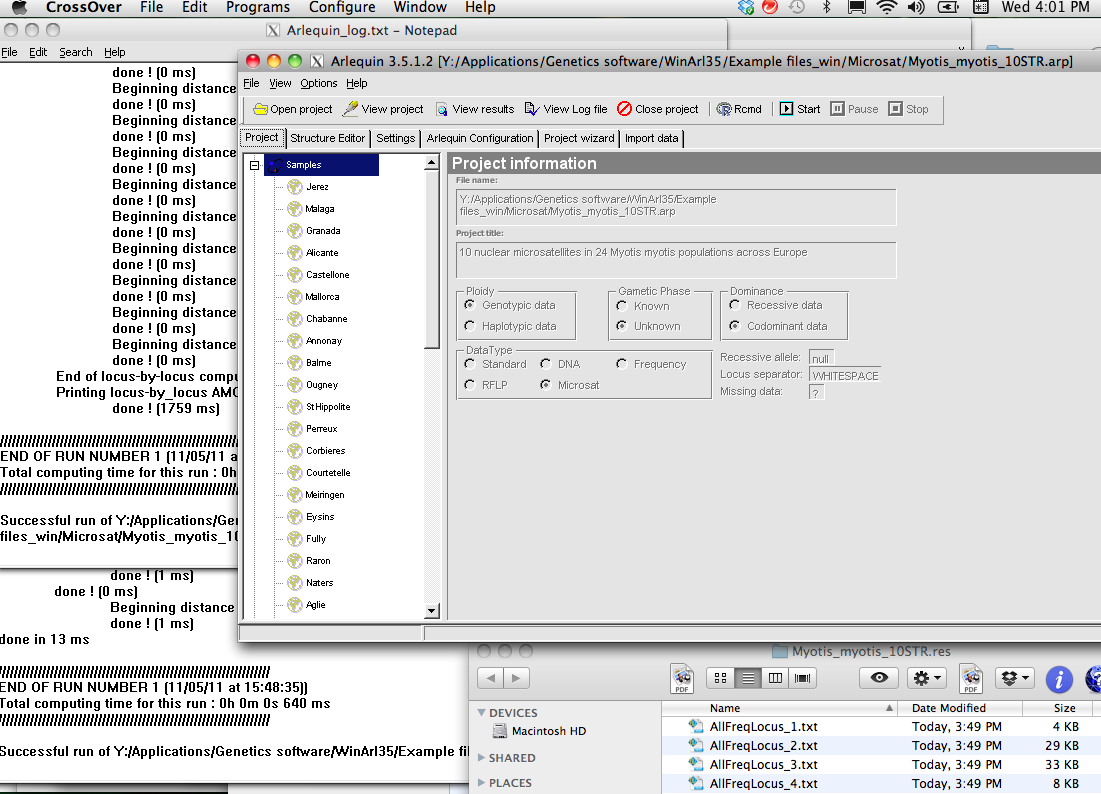
Task: Set Gametic Phase to Known
Action: (621, 307)
